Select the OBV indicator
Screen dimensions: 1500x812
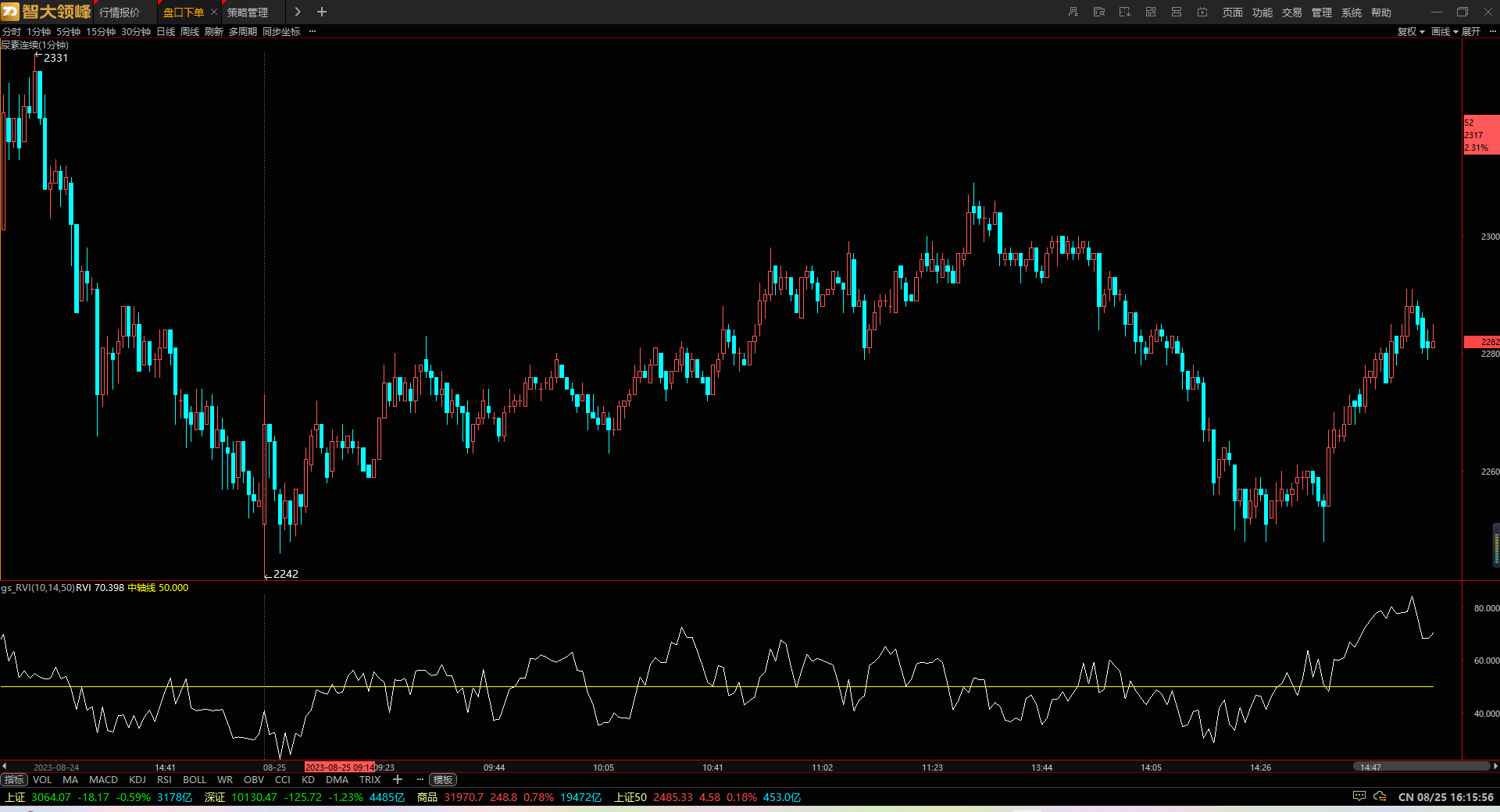(x=254, y=779)
